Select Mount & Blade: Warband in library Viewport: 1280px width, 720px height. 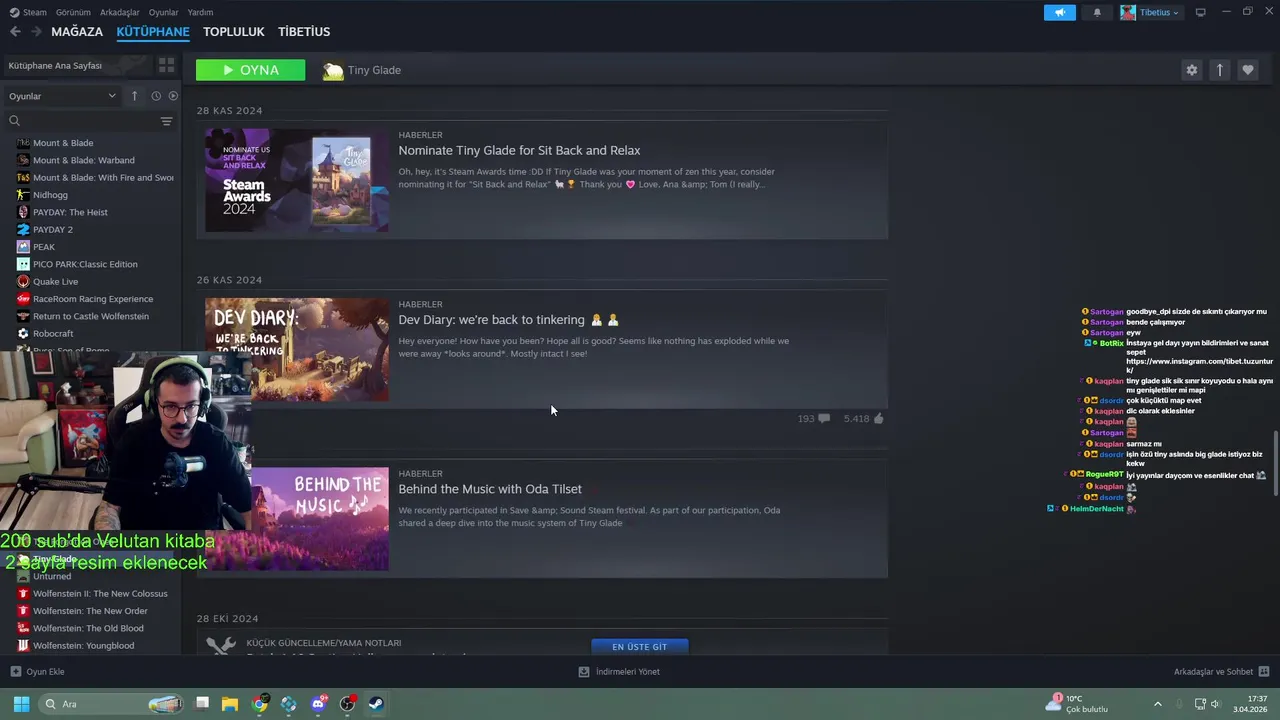click(x=83, y=160)
